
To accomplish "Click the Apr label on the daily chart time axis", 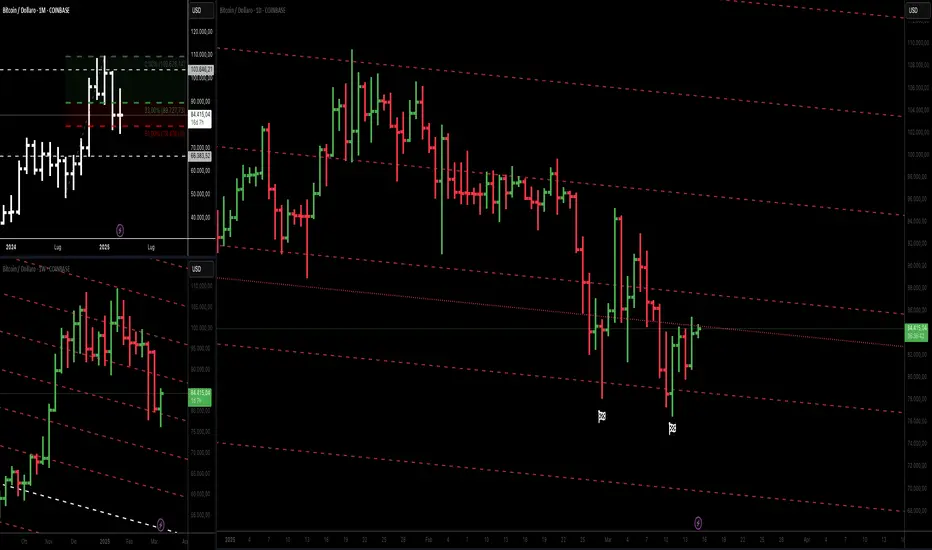I will [x=806, y=540].
